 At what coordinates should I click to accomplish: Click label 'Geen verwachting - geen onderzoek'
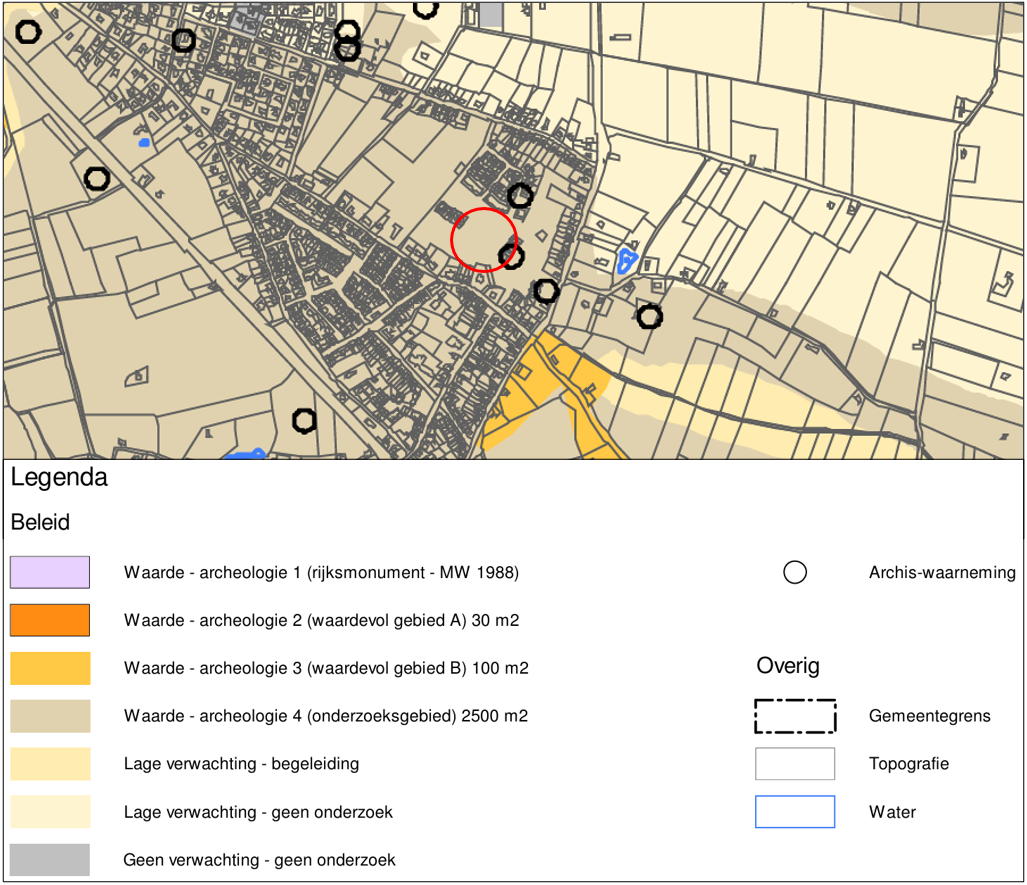coord(259,860)
